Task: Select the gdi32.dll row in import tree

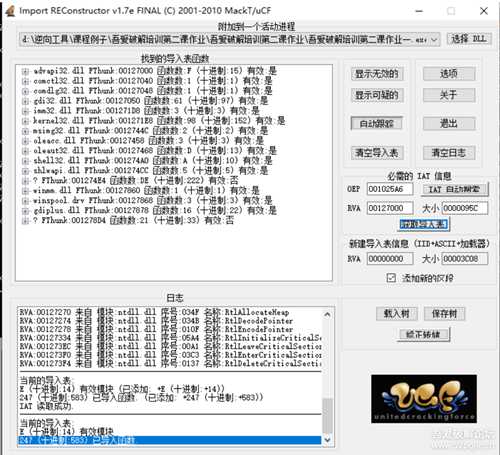Action: point(150,101)
